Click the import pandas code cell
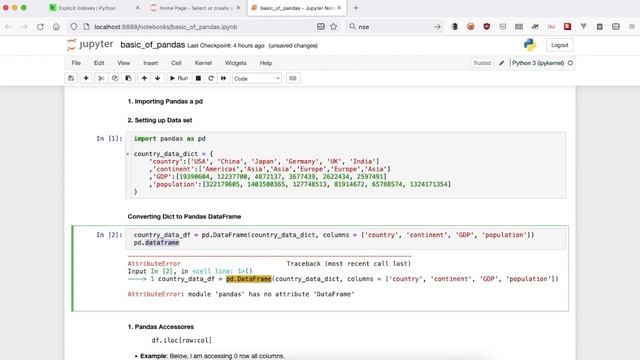This screenshot has height=360, width=640. [x=345, y=165]
